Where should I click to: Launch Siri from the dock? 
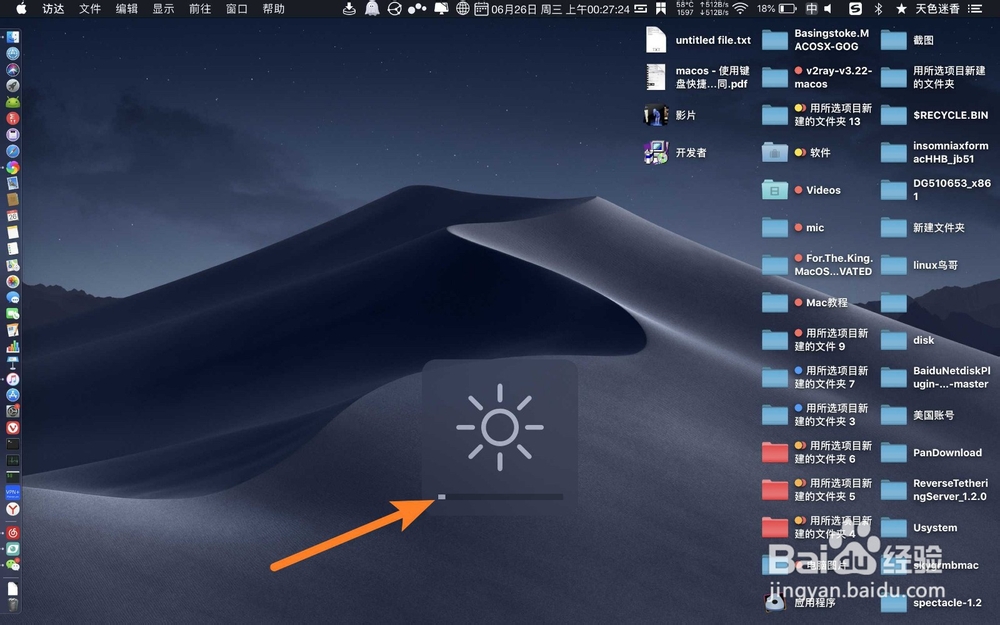13,70
